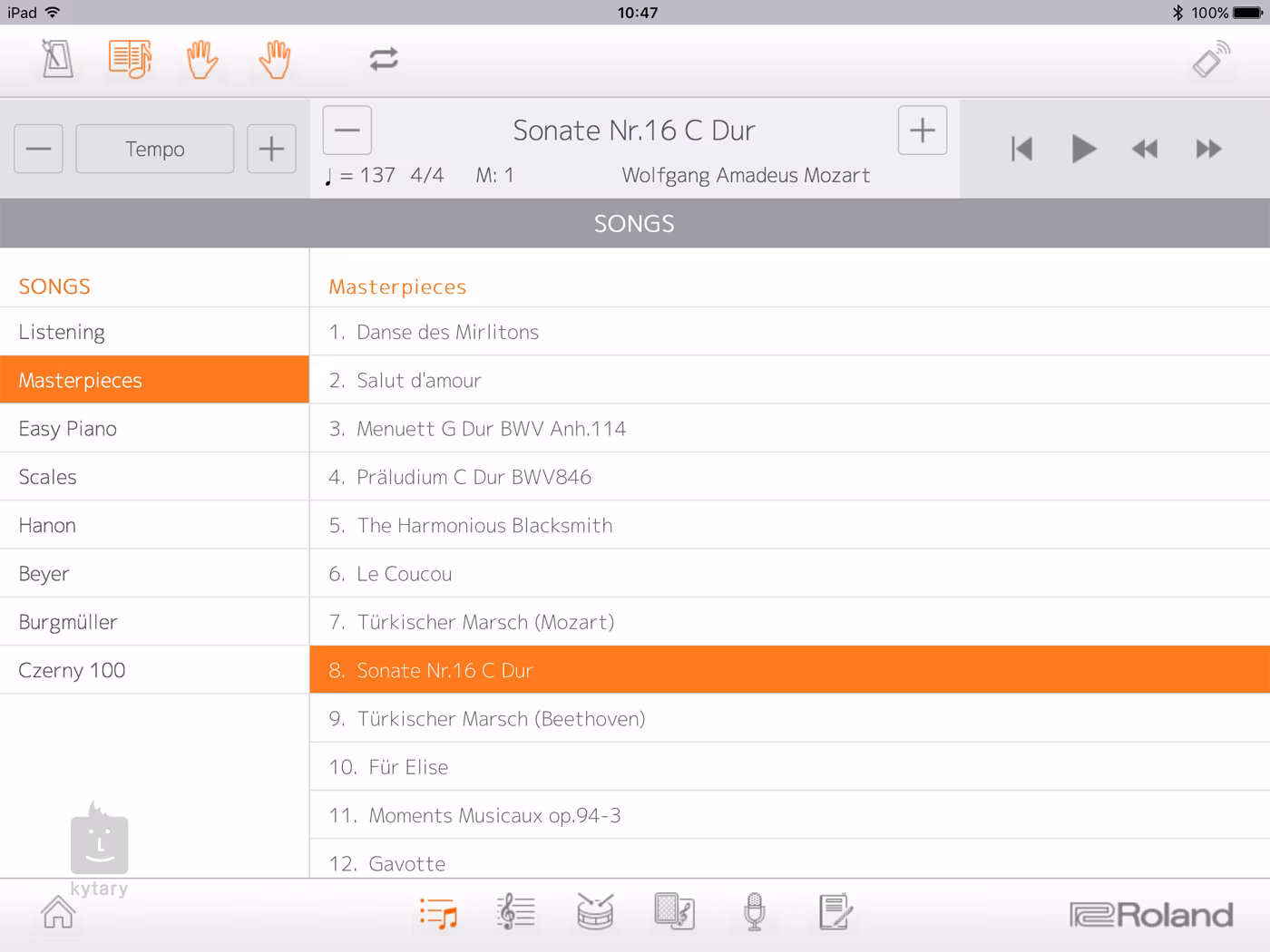This screenshot has width=1270, height=952.
Task: Toggle the right hand part
Action: click(274, 60)
